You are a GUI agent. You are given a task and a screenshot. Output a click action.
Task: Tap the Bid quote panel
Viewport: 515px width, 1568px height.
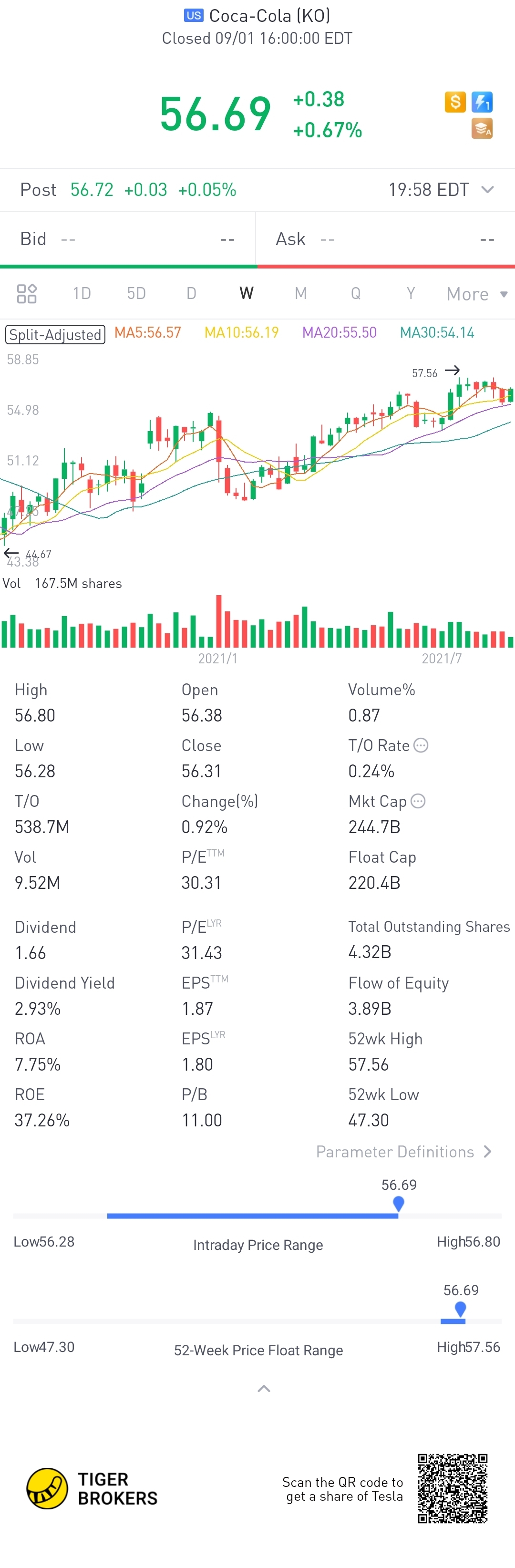(128, 238)
